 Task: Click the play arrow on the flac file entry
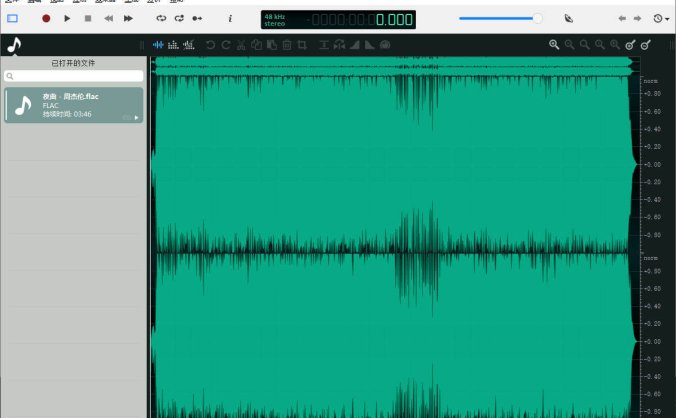pos(136,117)
